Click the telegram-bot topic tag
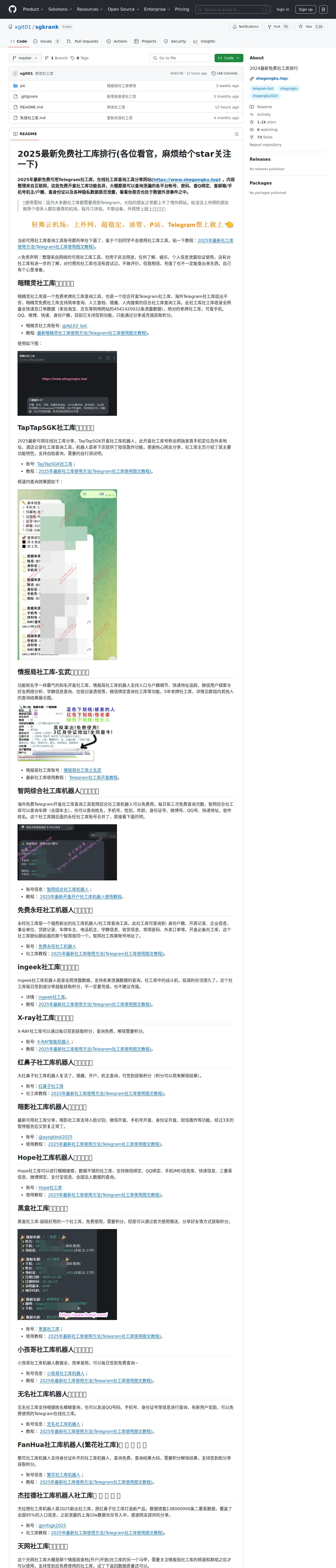Image resolution: width=336 pixels, height=1568 pixels. pos(263,88)
